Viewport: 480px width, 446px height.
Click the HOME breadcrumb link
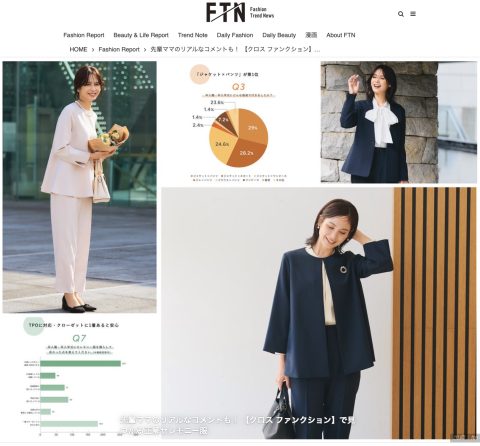78,49
